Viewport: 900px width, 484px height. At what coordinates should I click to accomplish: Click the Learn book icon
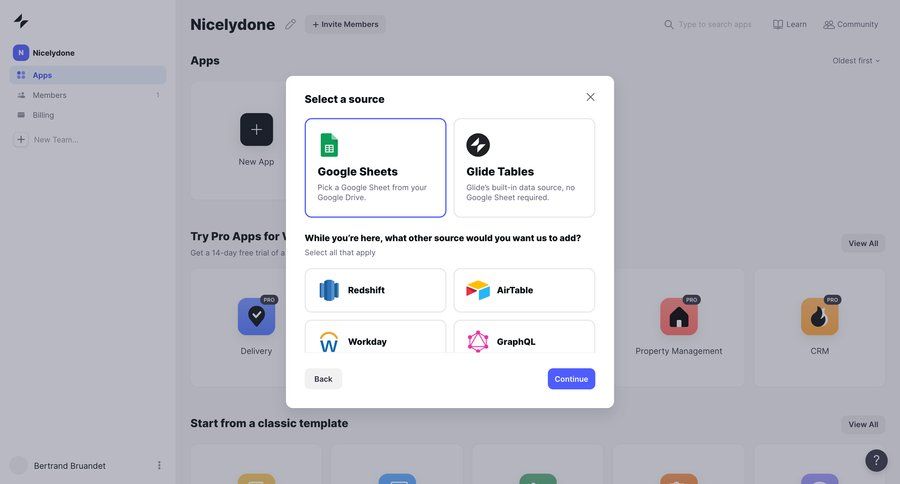(778, 25)
